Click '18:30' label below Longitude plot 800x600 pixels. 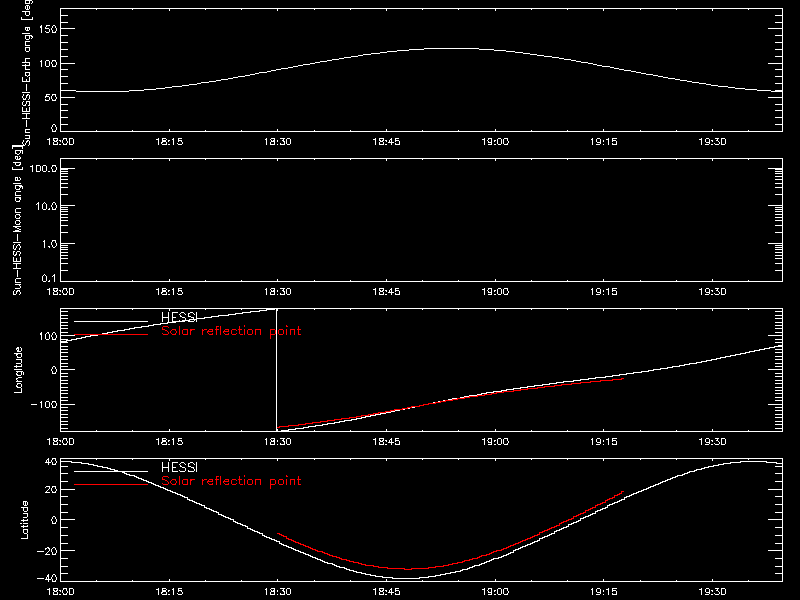(x=278, y=441)
